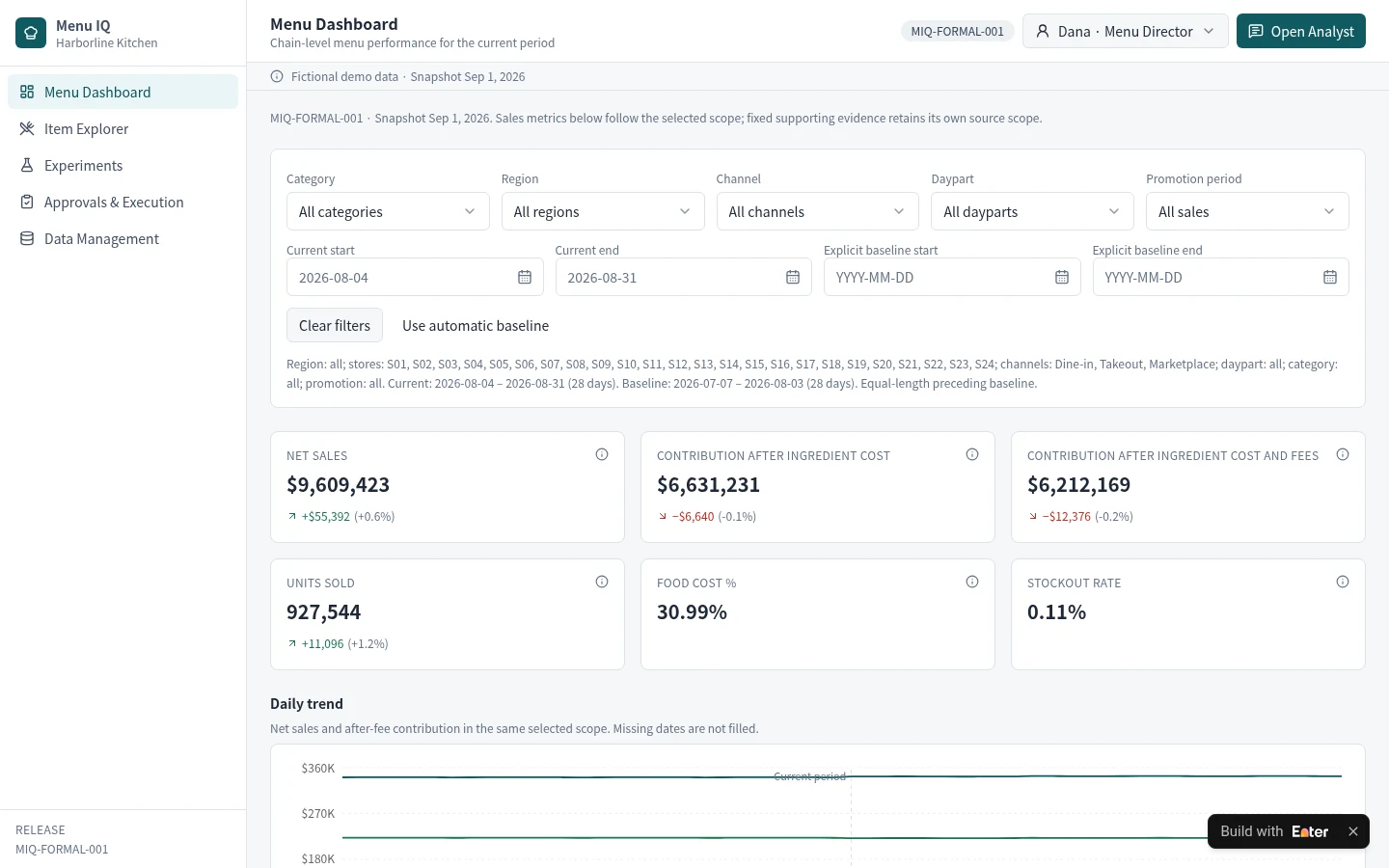This screenshot has height=868, width=1389.
Task: Click the 30.99% food cost value
Action: point(692,612)
